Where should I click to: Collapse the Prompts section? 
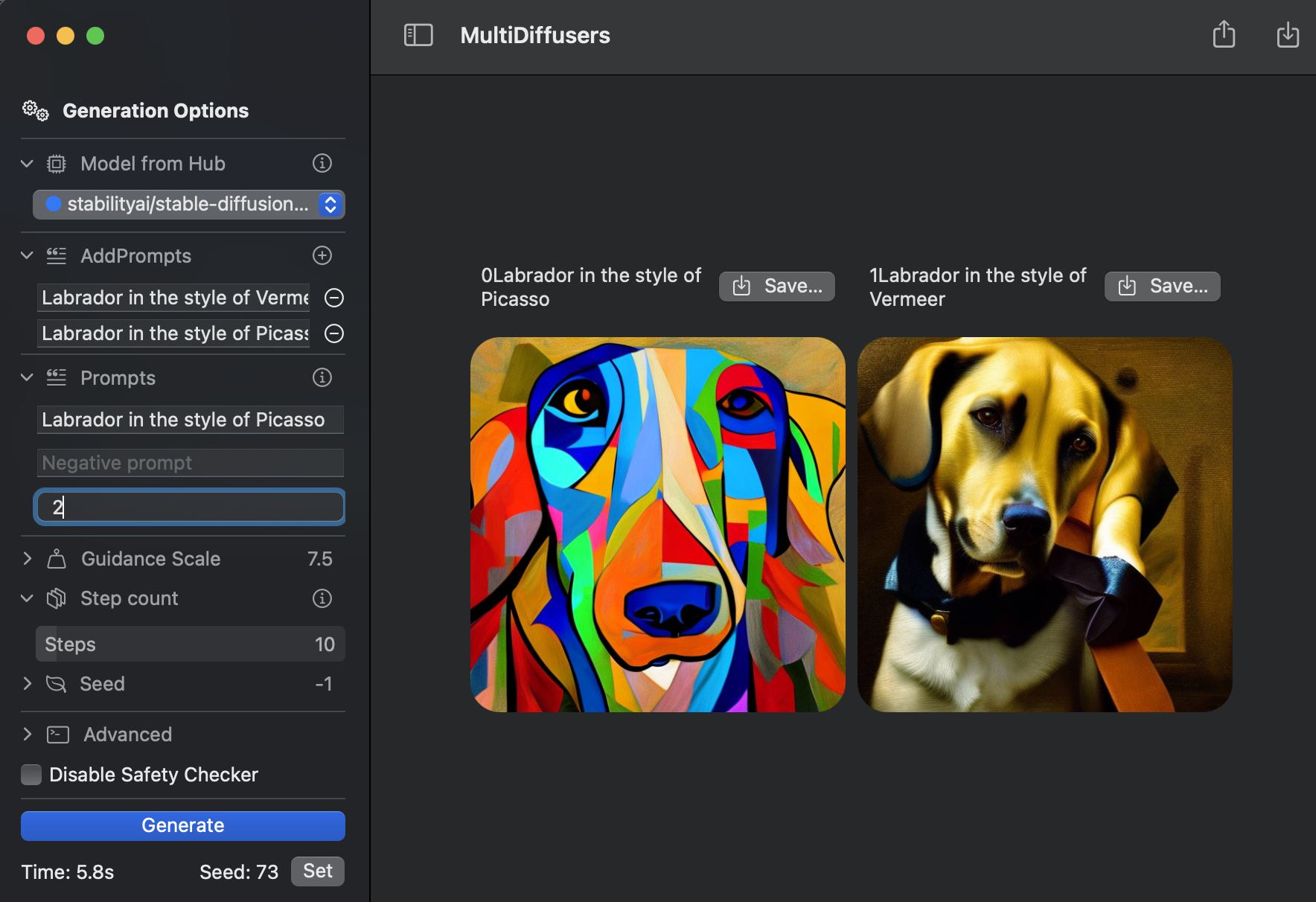pyautogui.click(x=27, y=378)
